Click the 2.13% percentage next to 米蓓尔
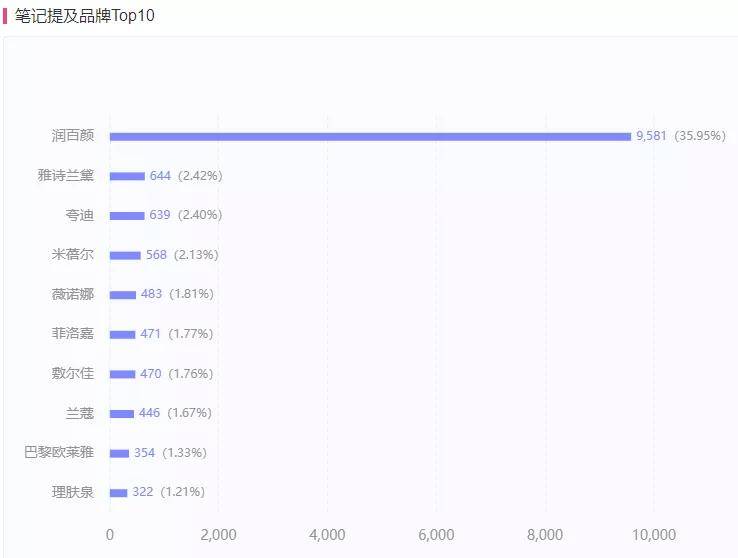This screenshot has height=558, width=738. coord(196,255)
